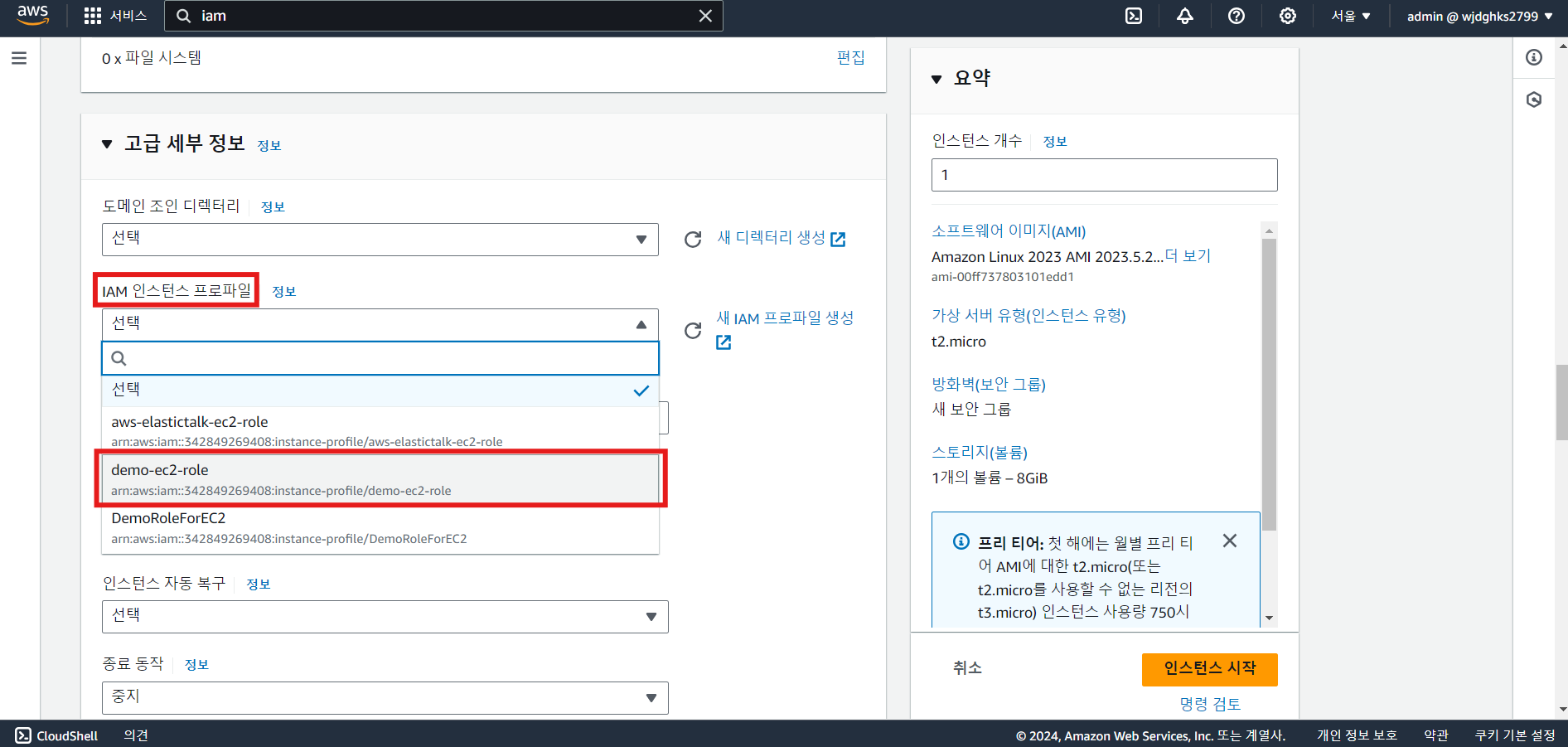Open CloudShell from the footer bar
Screen dimensions: 1568x747
(56, 735)
